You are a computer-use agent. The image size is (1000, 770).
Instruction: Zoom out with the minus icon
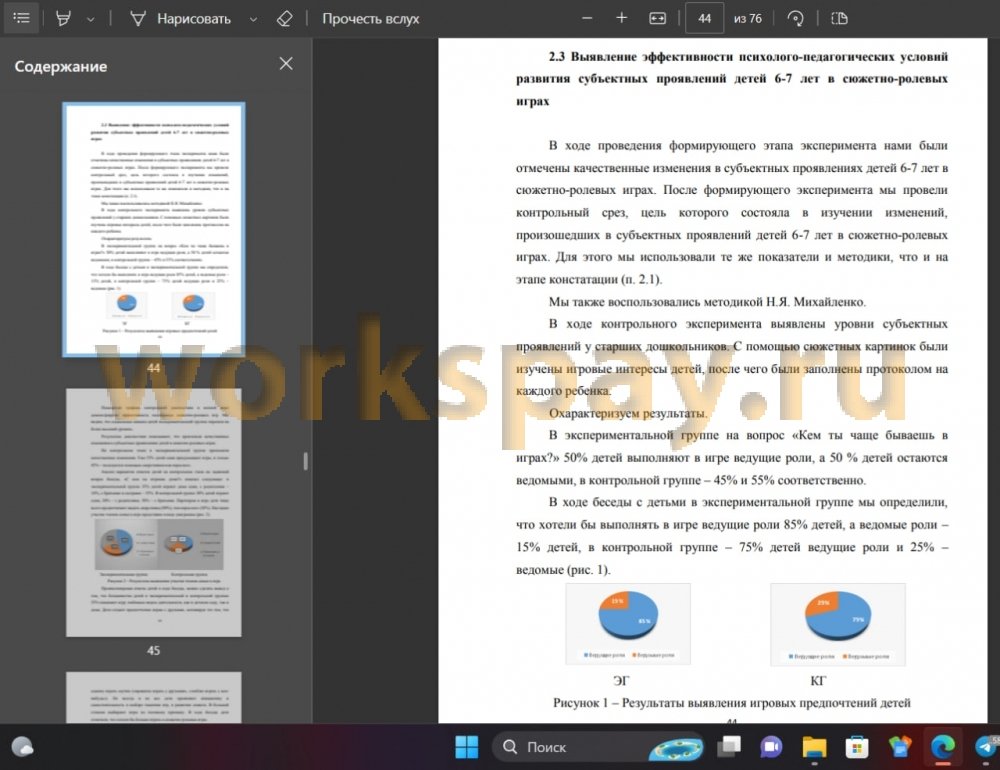(587, 19)
